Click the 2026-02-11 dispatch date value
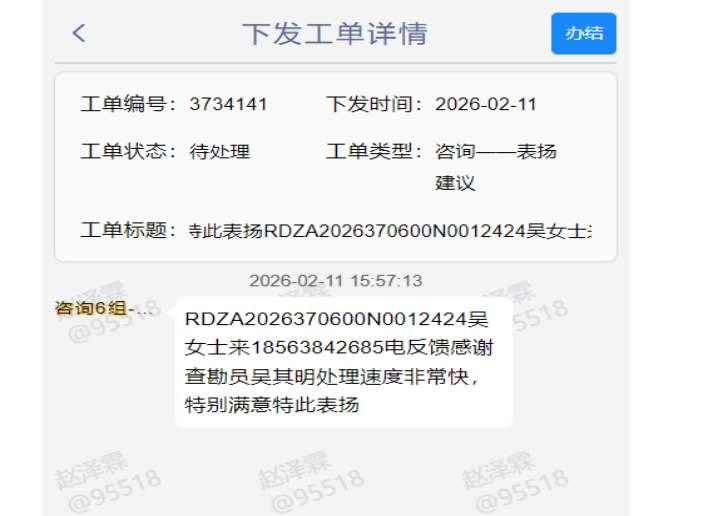Image resolution: width=714 pixels, height=516 pixels. pyautogui.click(x=487, y=104)
